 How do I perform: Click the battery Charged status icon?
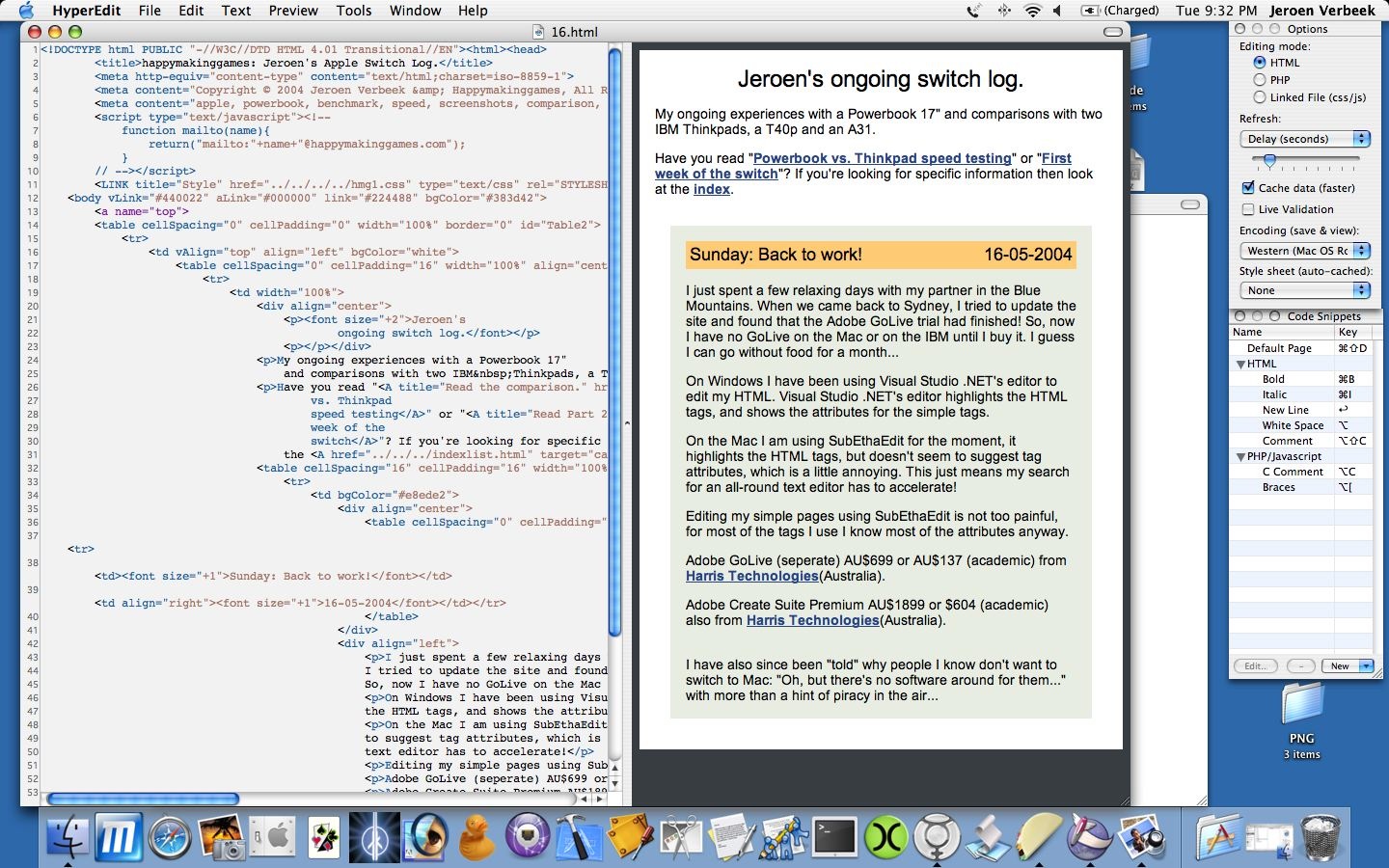click(x=1120, y=11)
